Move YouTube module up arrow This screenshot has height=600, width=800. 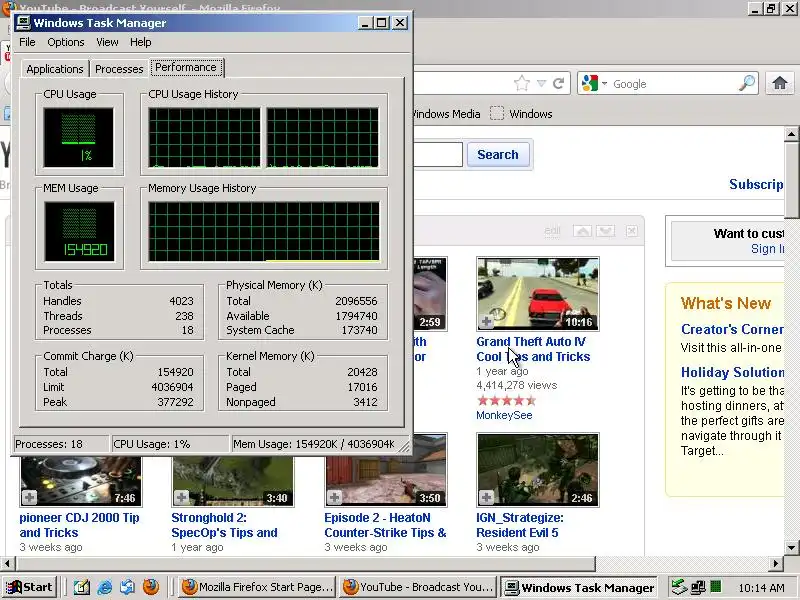[582, 231]
